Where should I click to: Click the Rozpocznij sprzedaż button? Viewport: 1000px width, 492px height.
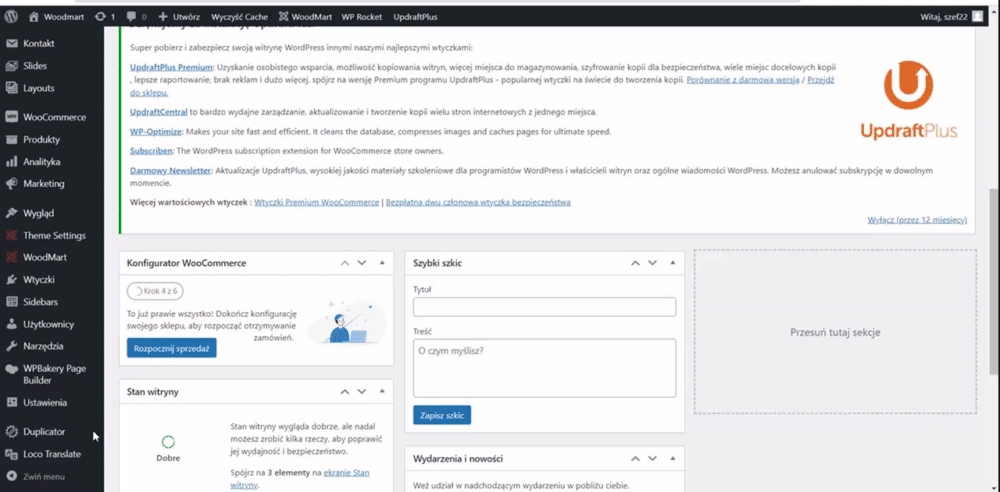(172, 348)
